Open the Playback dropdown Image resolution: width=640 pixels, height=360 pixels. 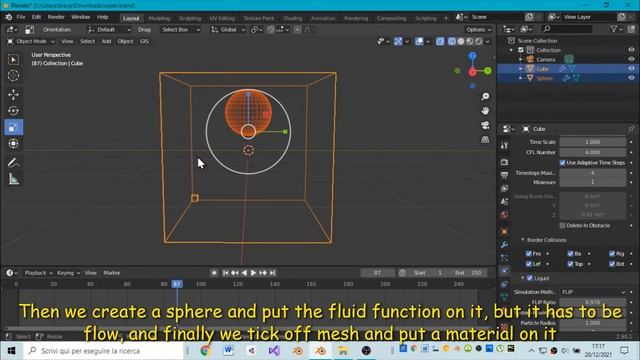click(38, 273)
